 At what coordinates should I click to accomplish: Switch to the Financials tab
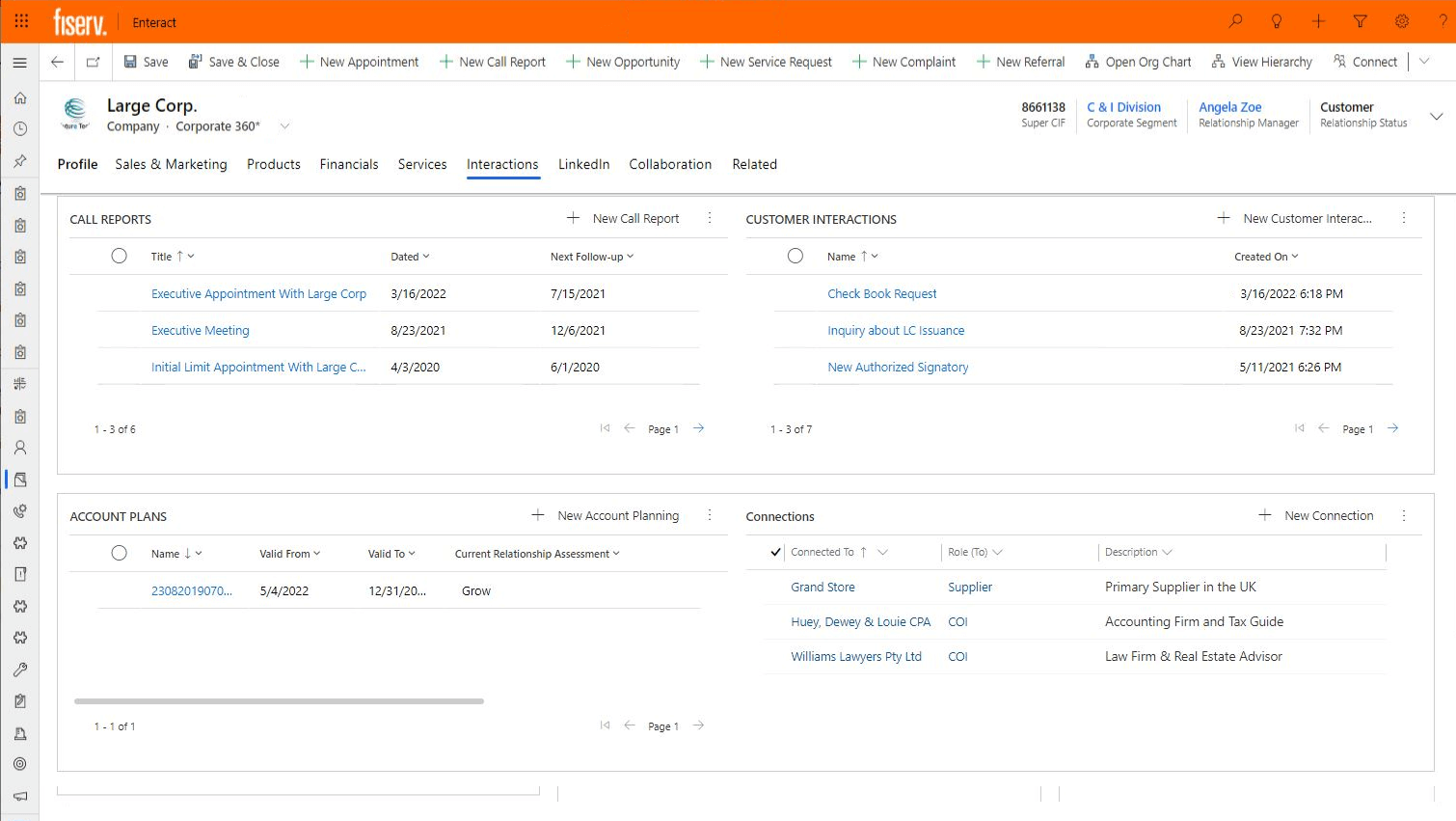pos(349,164)
